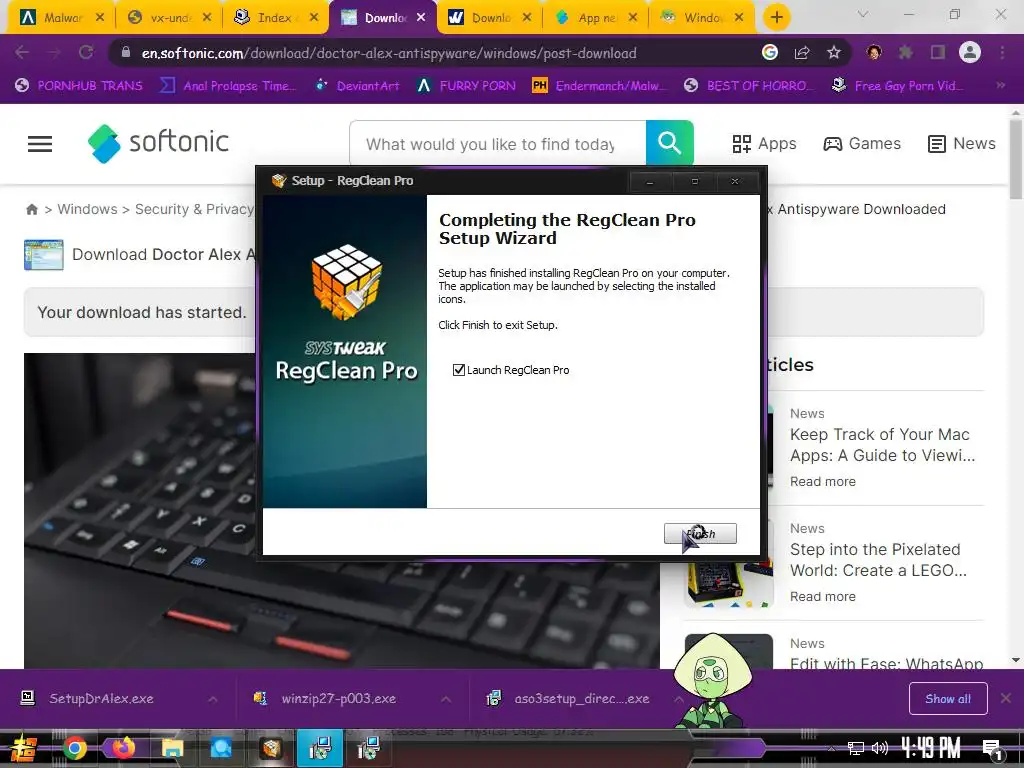This screenshot has width=1024, height=768.
Task: Open the tab search chevron
Action: tap(863, 14)
